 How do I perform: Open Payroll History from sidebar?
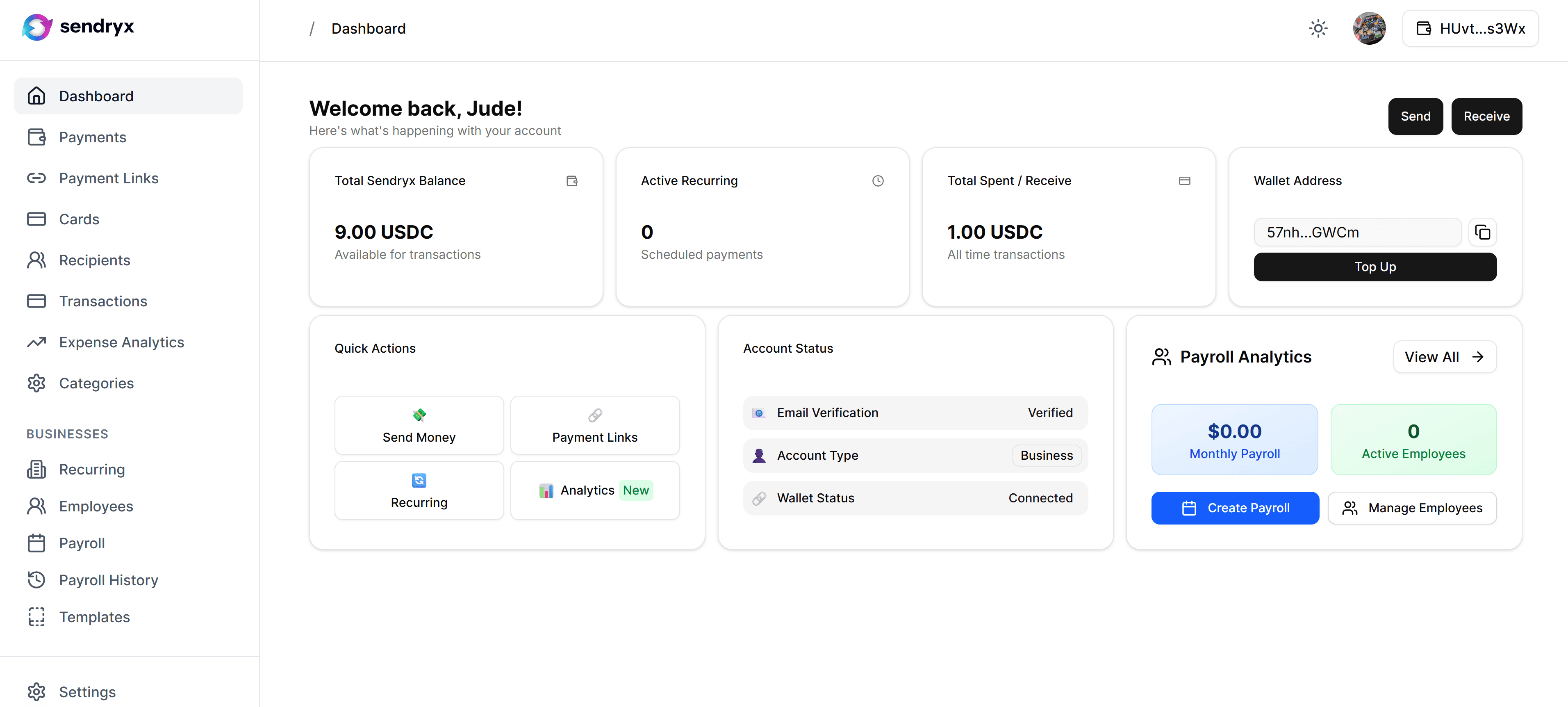tap(108, 580)
